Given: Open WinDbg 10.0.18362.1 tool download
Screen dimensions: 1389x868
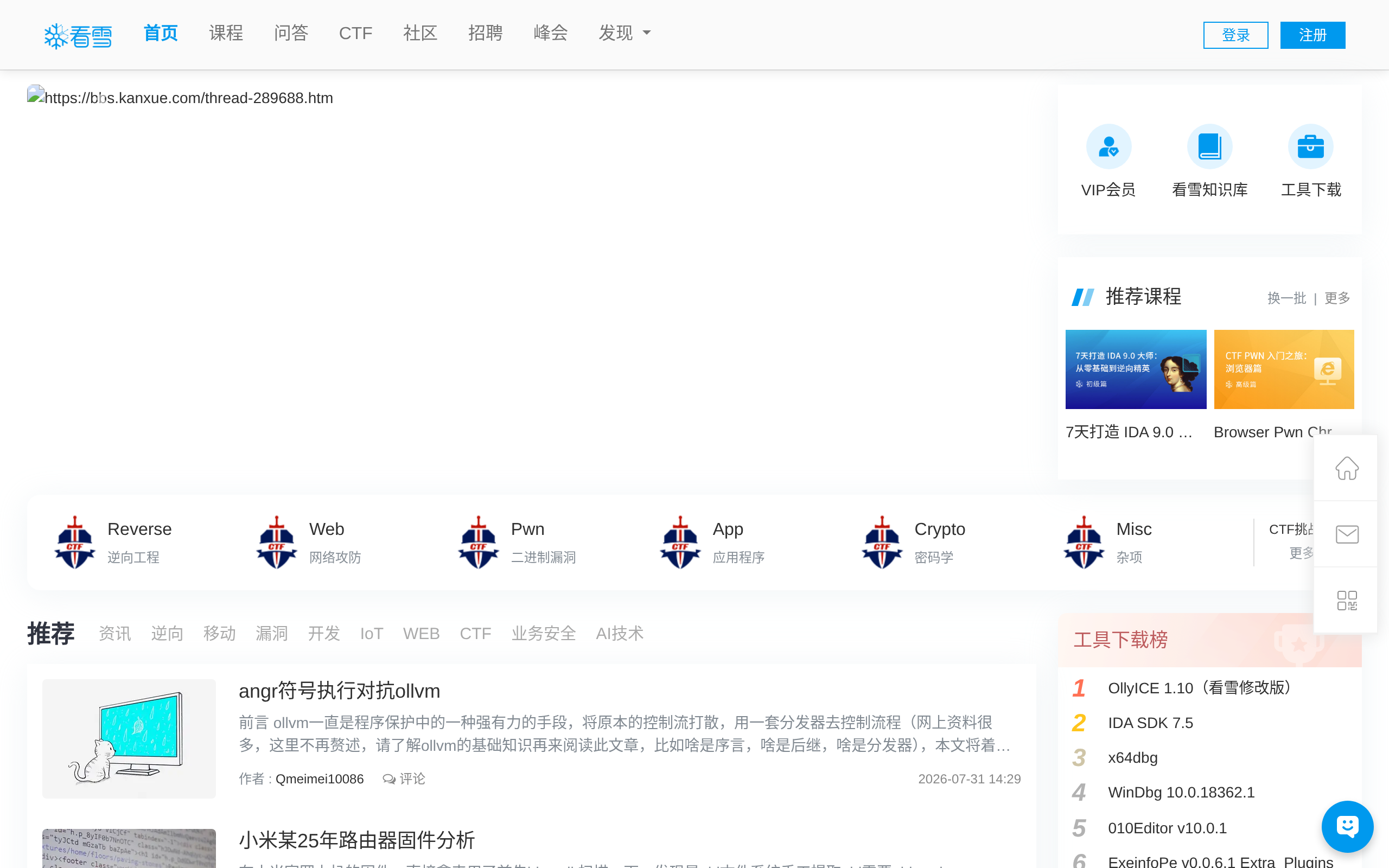Looking at the screenshot, I should 1181,792.
